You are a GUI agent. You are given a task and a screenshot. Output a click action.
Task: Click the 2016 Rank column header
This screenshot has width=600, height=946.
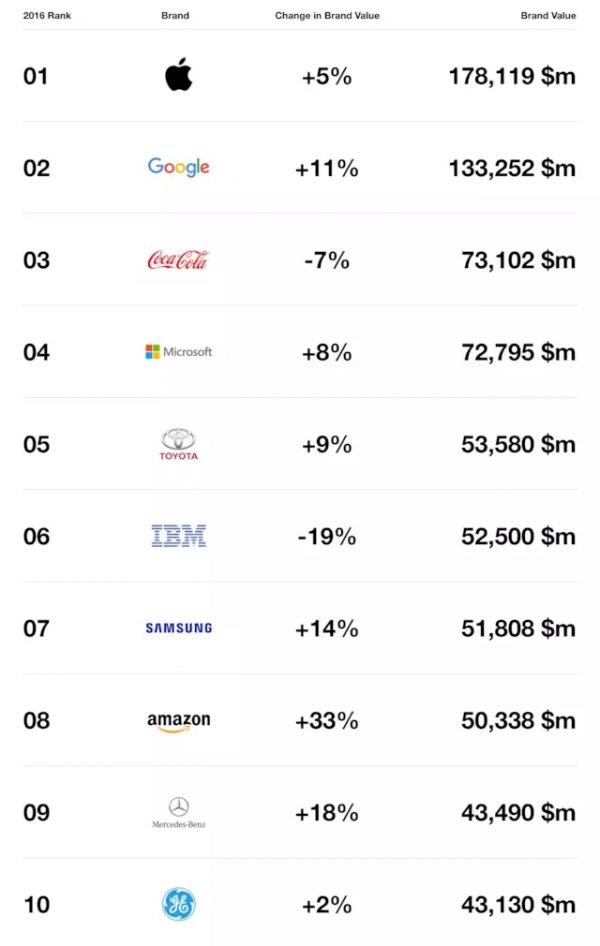(x=47, y=16)
